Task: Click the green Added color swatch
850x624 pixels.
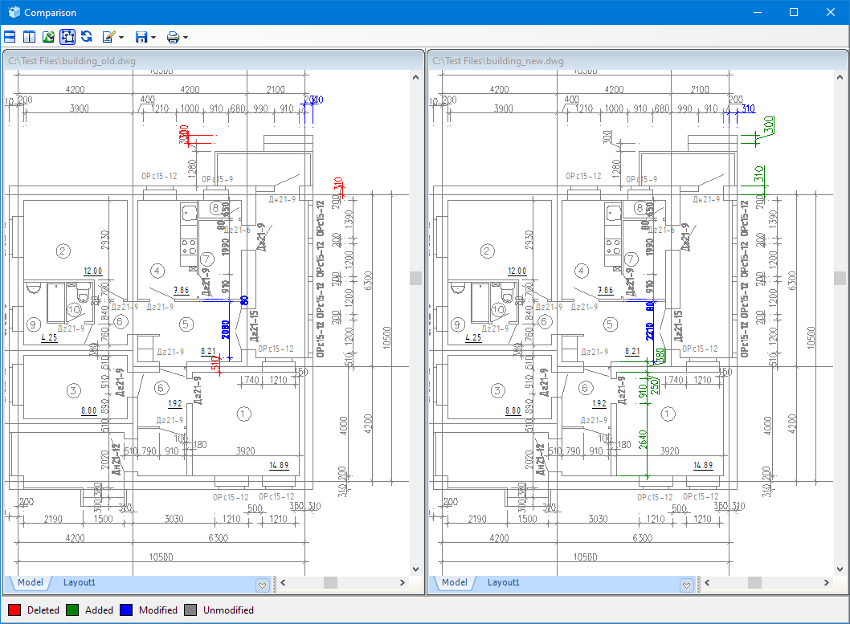Action: [x=73, y=610]
